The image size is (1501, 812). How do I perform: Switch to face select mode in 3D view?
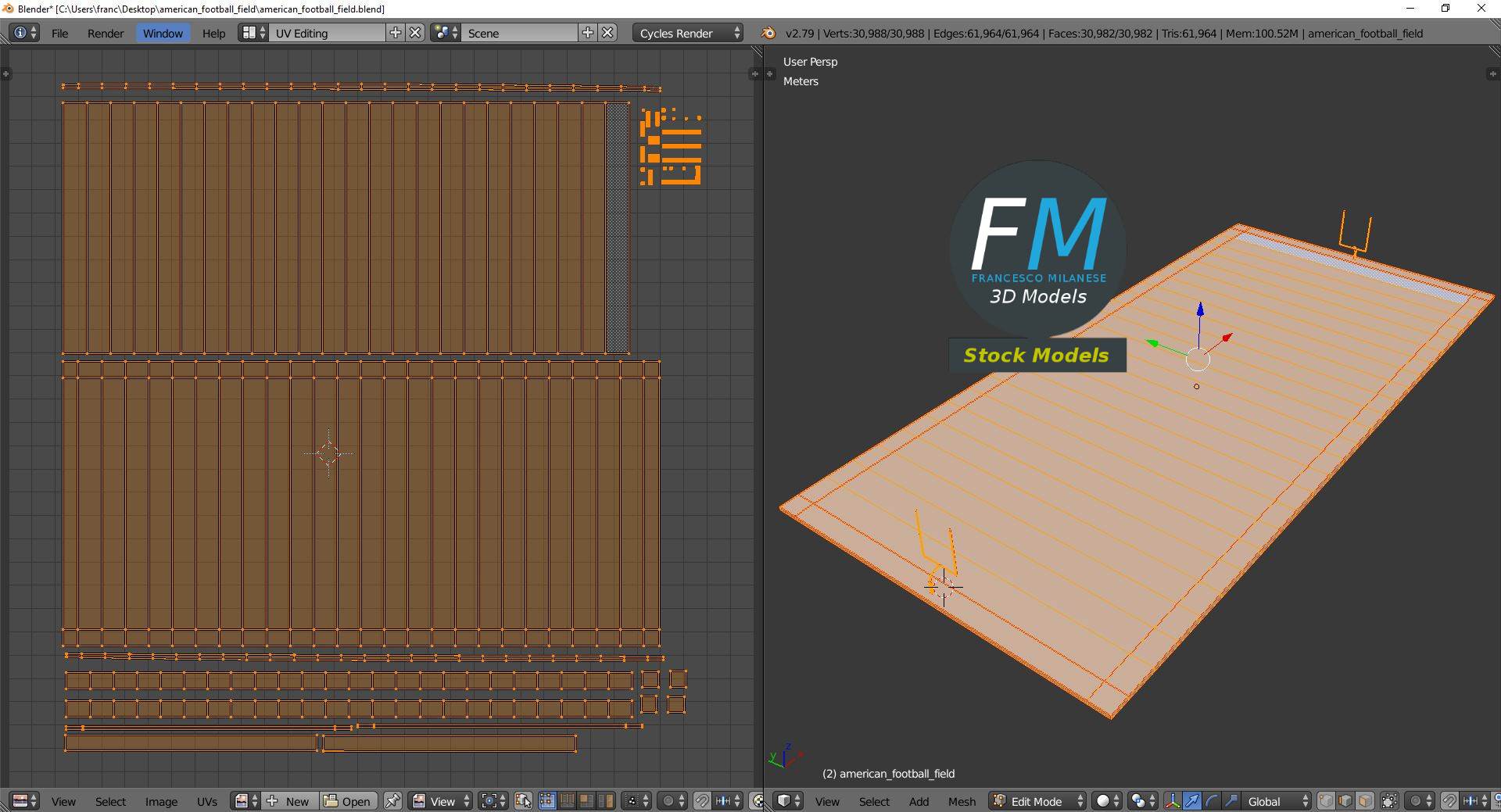tap(1364, 801)
